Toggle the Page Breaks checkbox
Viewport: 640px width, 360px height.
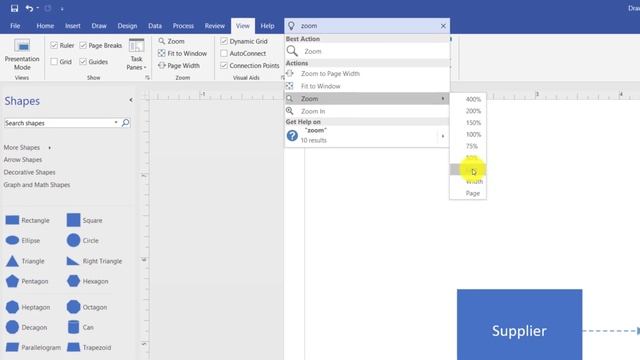pos(83,45)
